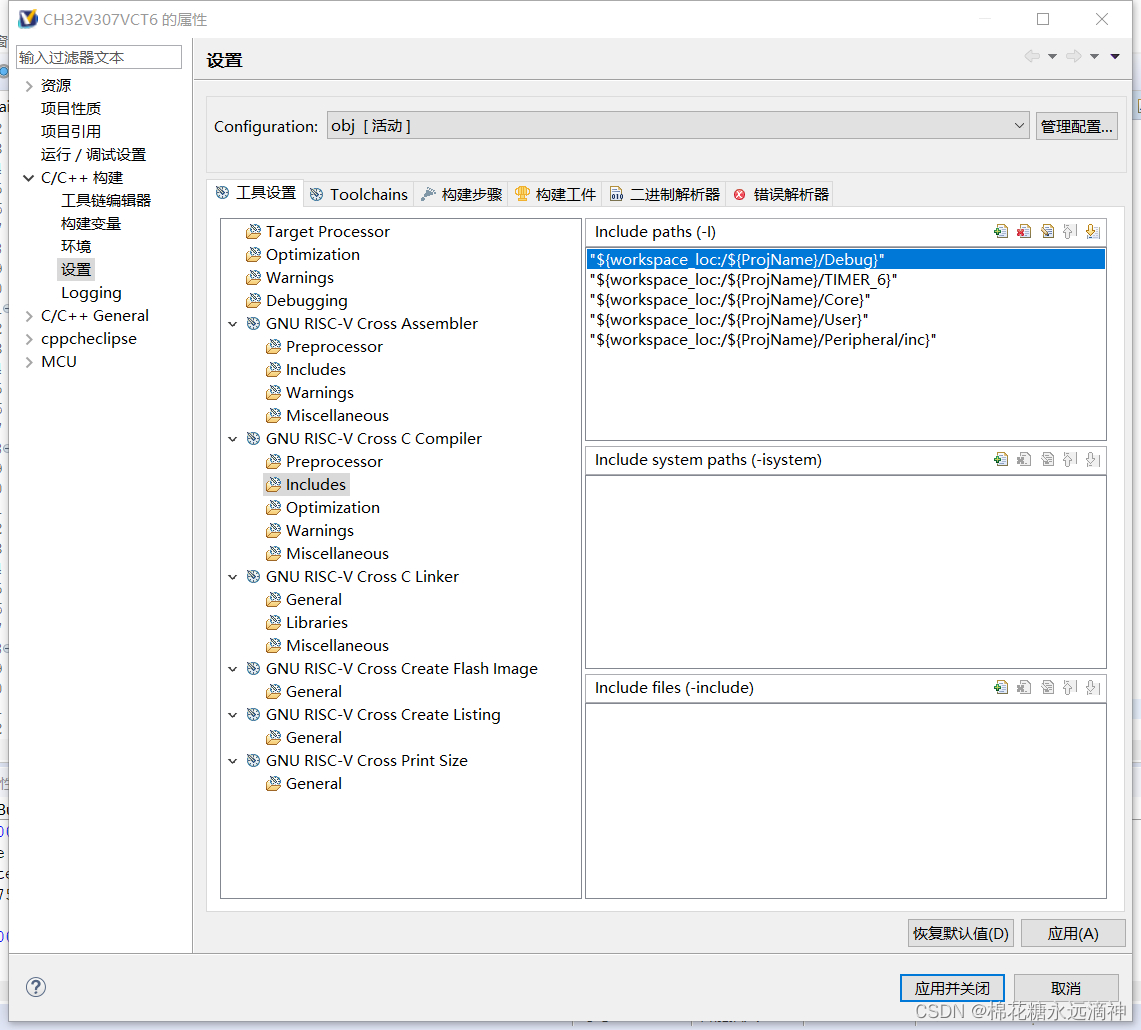The height and width of the screenshot is (1030, 1141).
Task: Expand the MCU tree node
Action: coord(29,362)
